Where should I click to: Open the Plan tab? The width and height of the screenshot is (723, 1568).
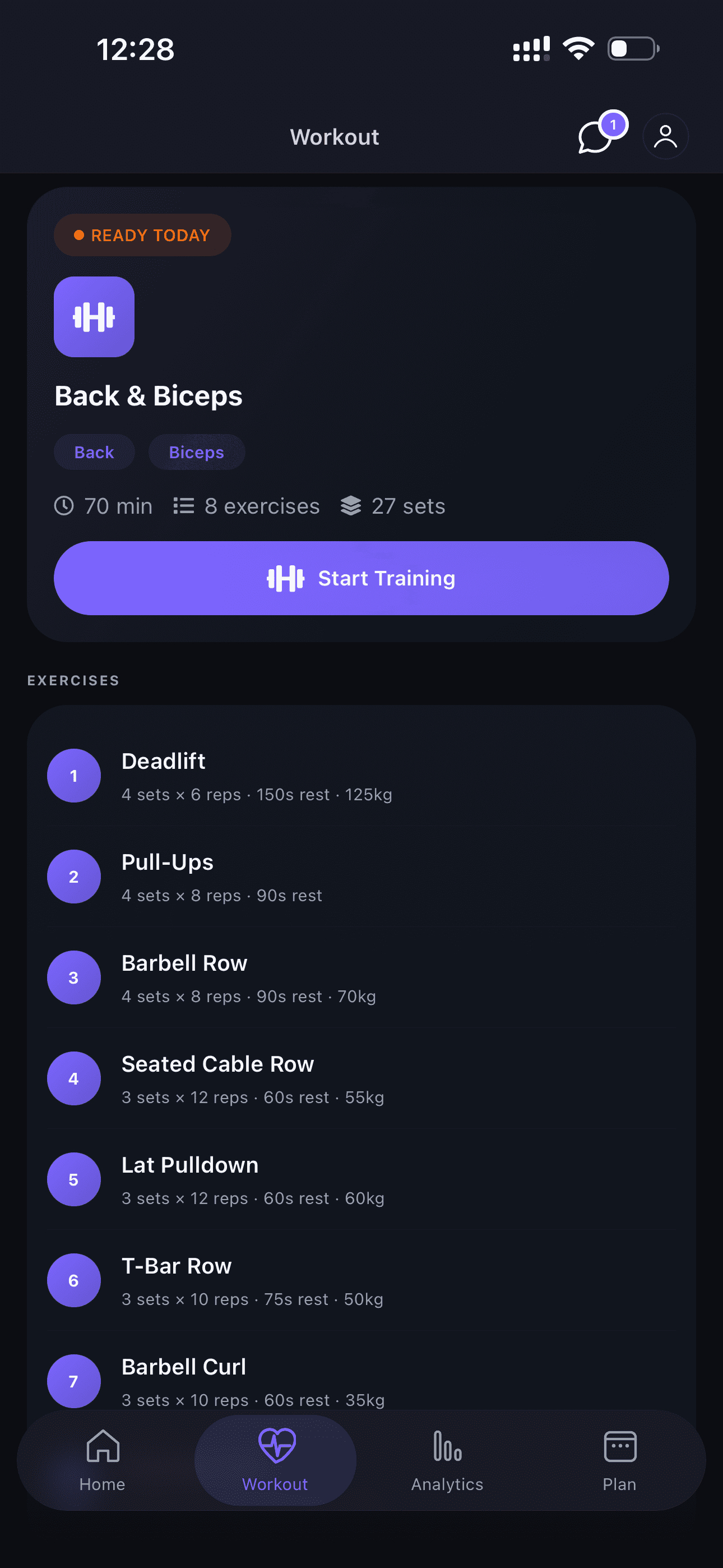click(619, 1460)
